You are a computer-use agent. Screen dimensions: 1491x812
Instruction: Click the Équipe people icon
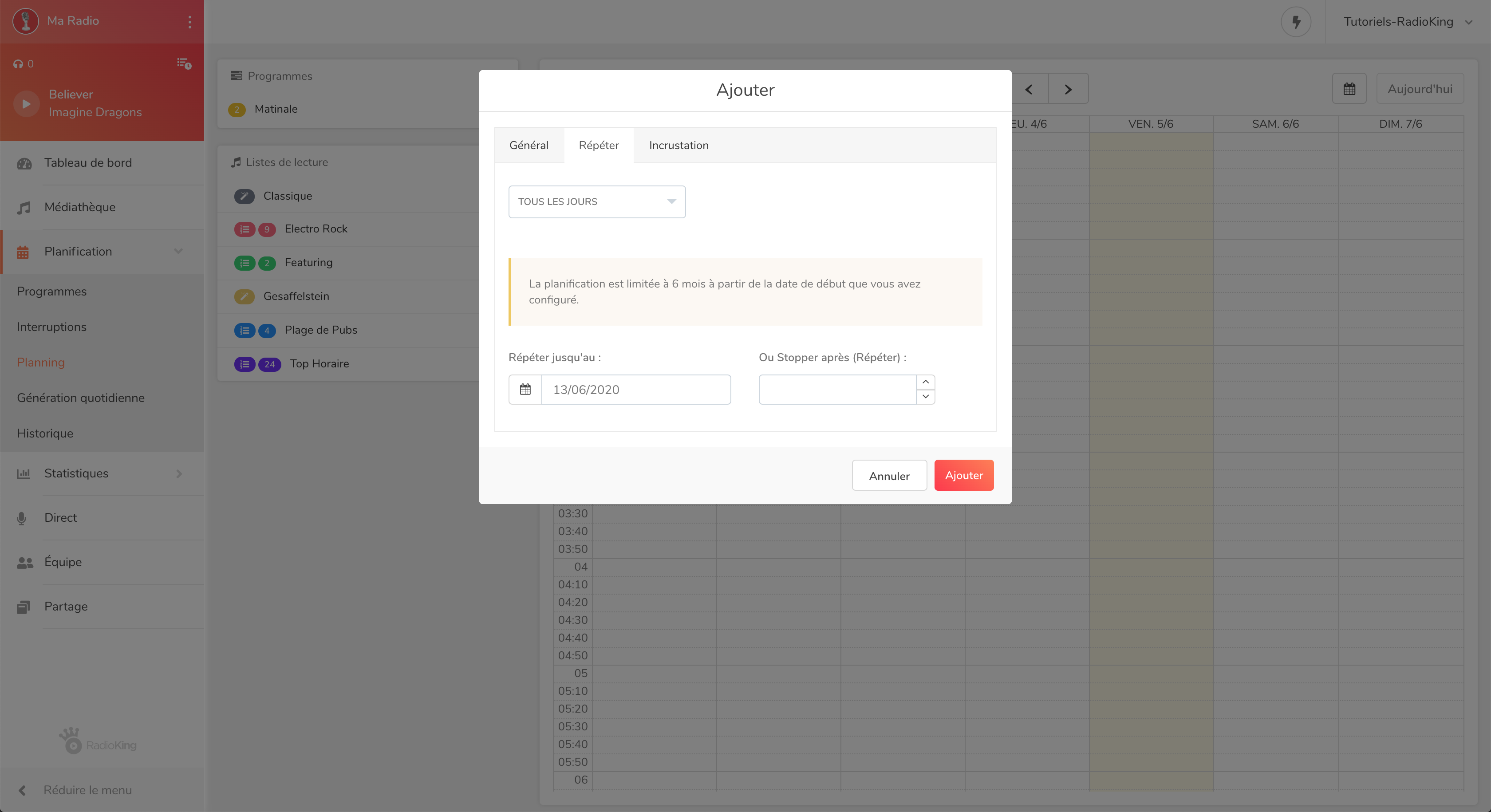[24, 563]
